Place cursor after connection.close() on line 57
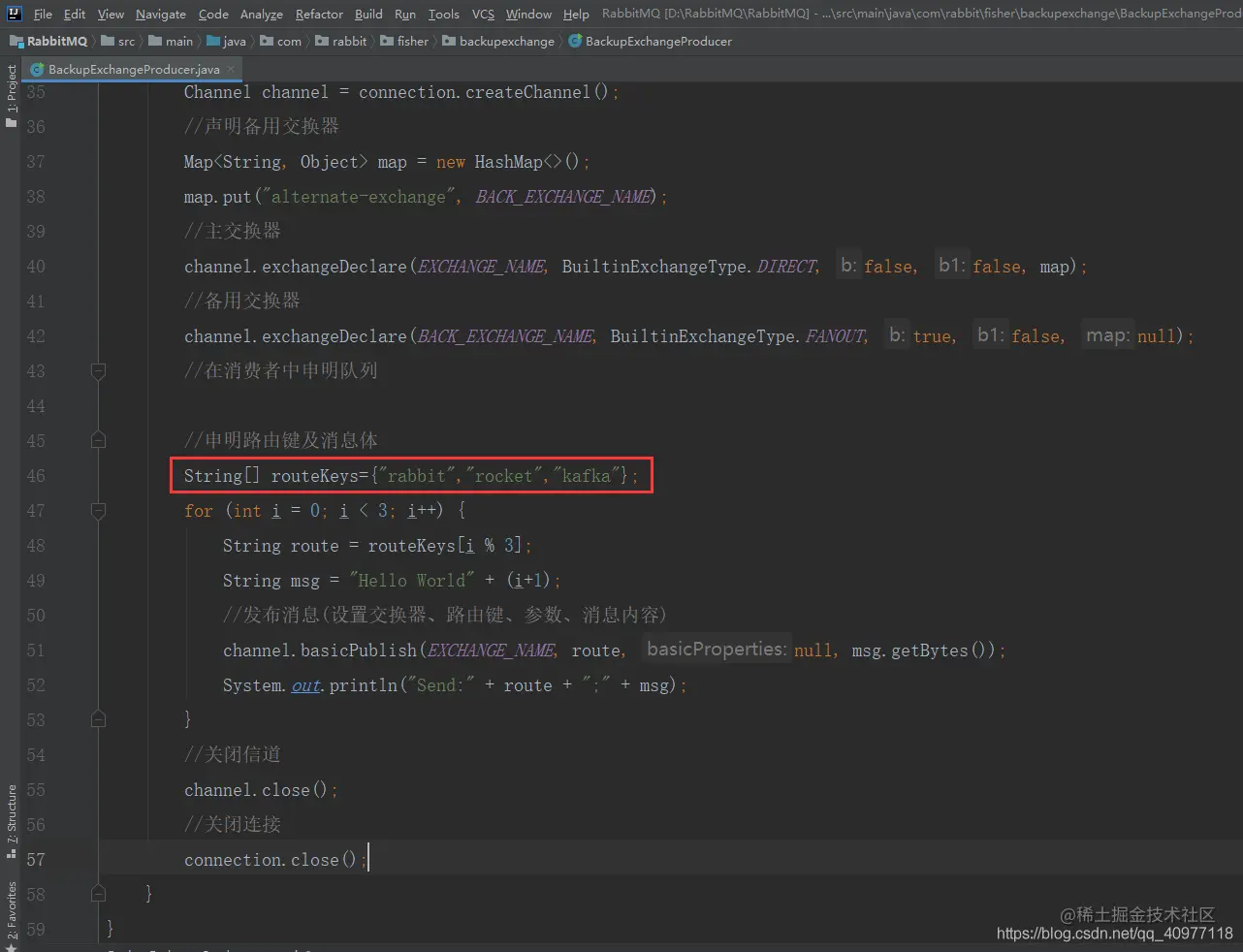This screenshot has width=1243, height=952. (x=368, y=860)
